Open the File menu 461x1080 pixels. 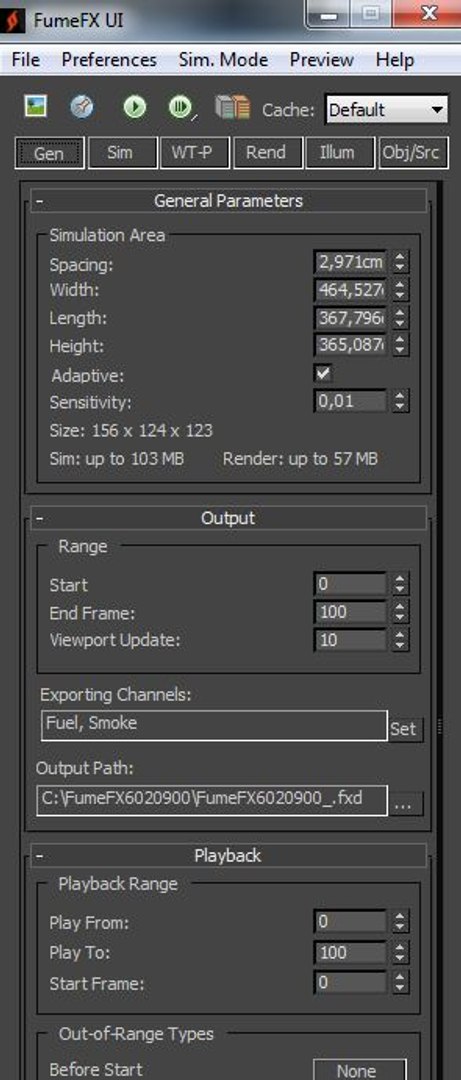(25, 60)
